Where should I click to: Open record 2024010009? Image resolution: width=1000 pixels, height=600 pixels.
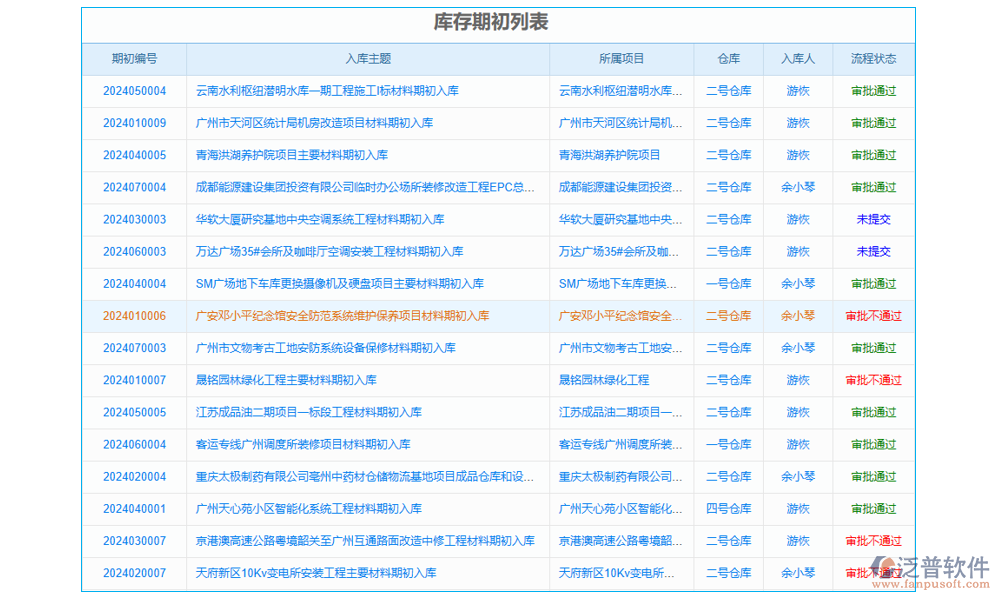point(137,123)
